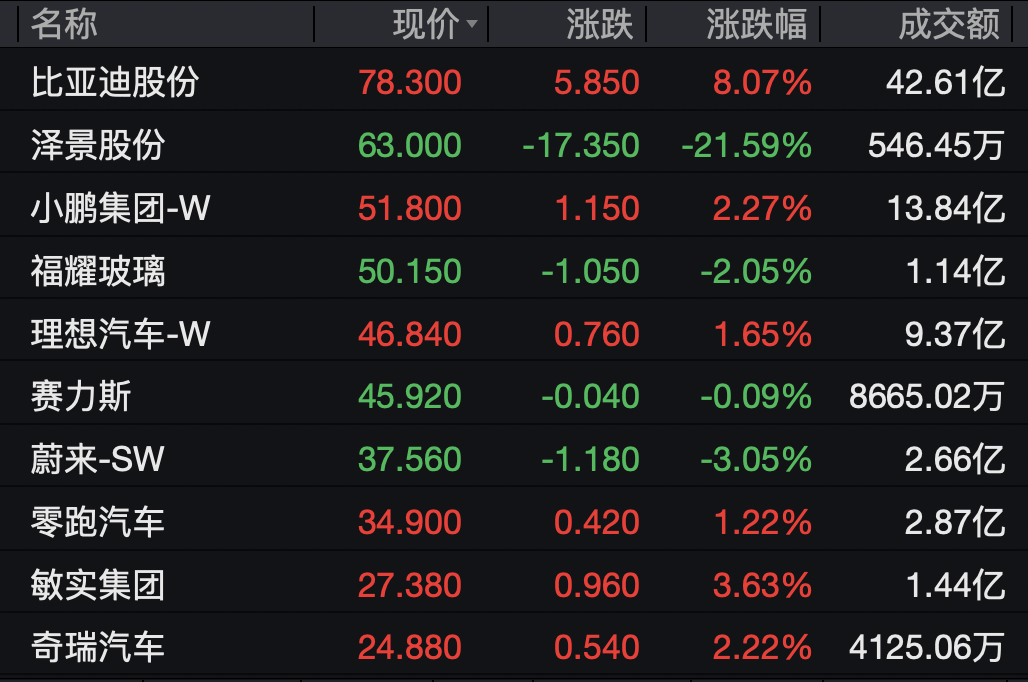Click the turnover 13.84亿
Screen dimensions: 1028x682
pyautogui.click(x=945, y=208)
